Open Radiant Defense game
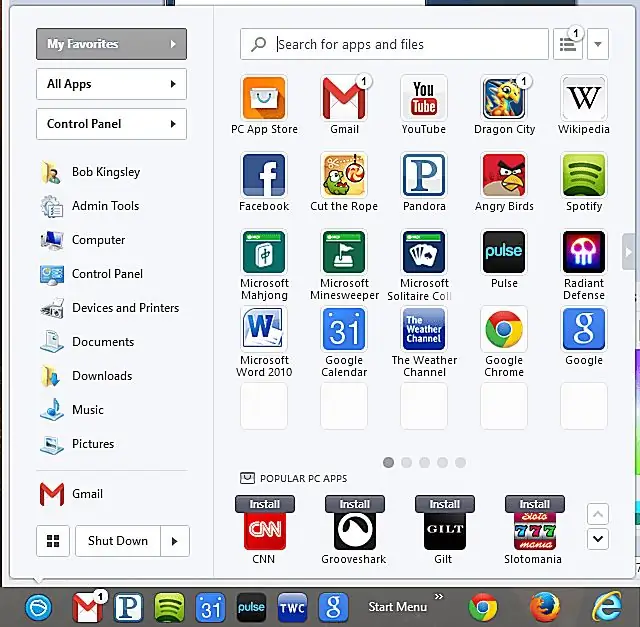640x627 pixels. (x=584, y=252)
